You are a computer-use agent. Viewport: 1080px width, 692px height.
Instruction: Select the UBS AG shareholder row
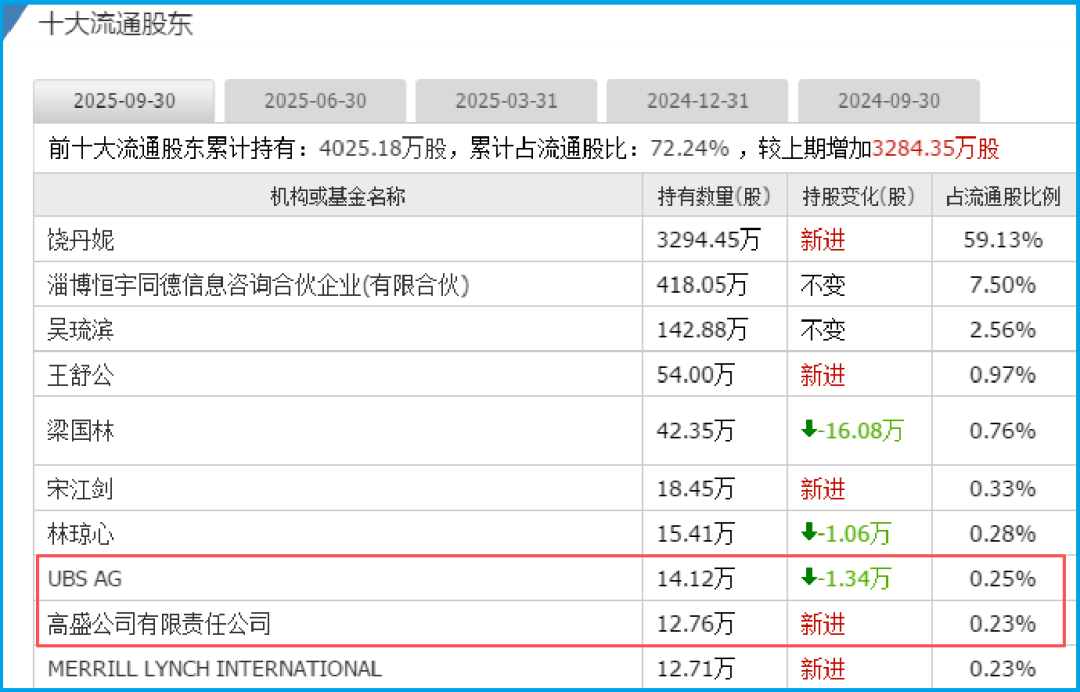85,578
